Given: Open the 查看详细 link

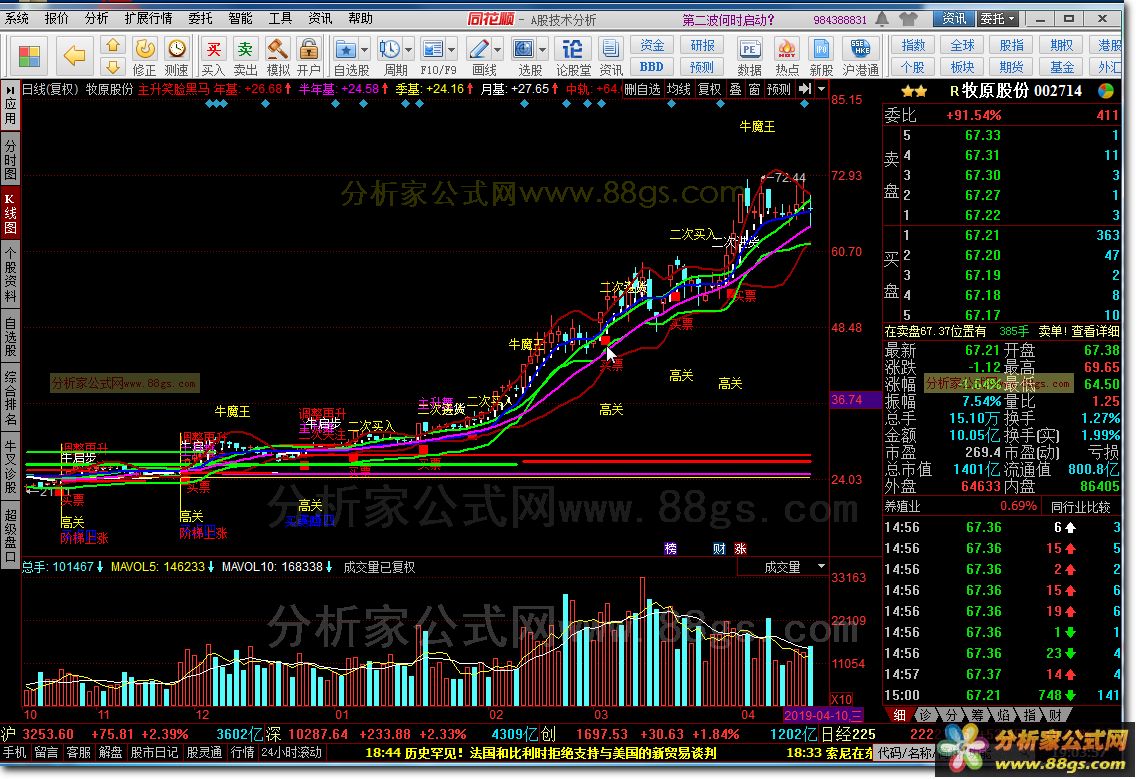Looking at the screenshot, I should (x=1095, y=331).
